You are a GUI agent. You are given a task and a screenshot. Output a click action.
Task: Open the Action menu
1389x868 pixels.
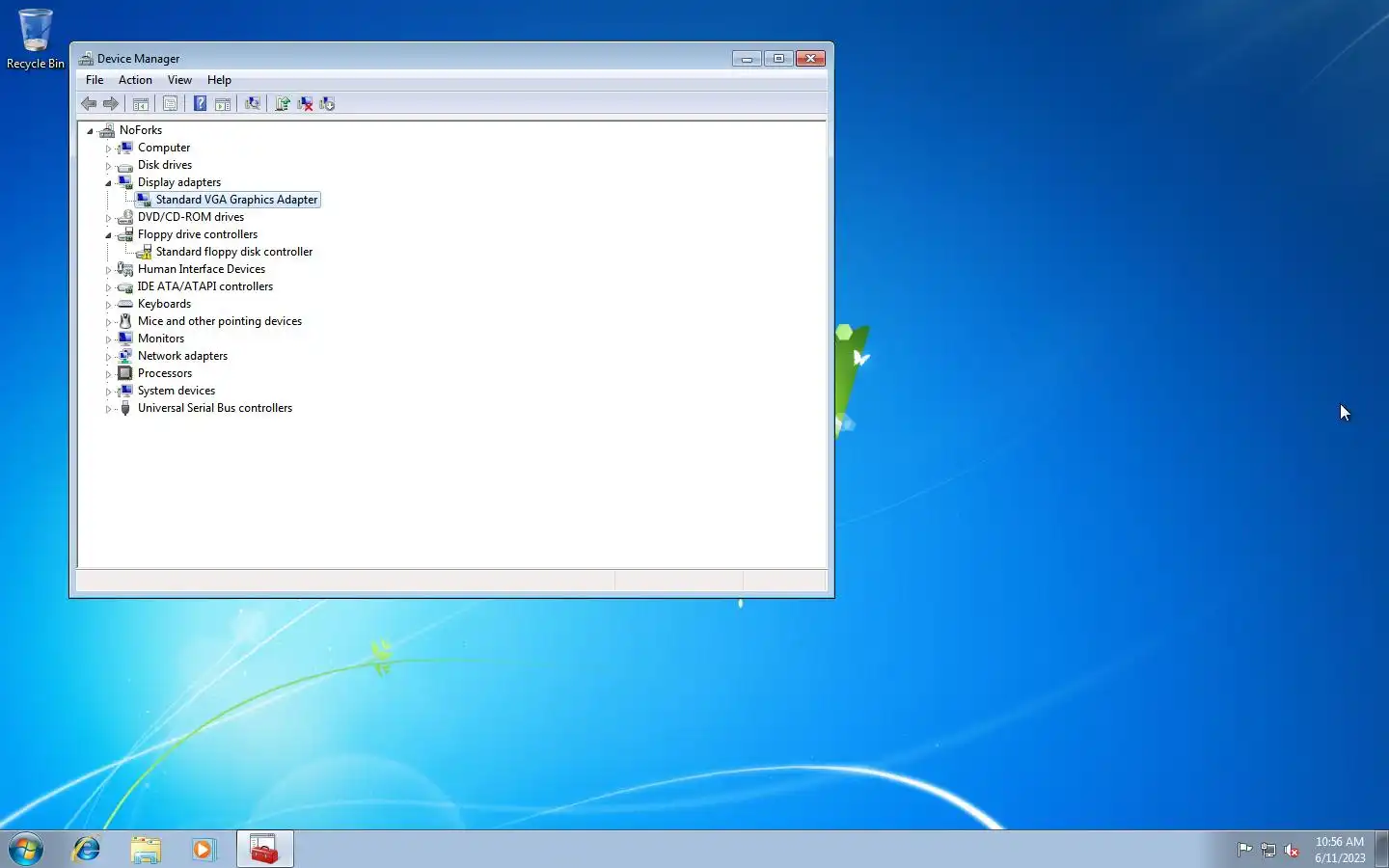point(135,80)
